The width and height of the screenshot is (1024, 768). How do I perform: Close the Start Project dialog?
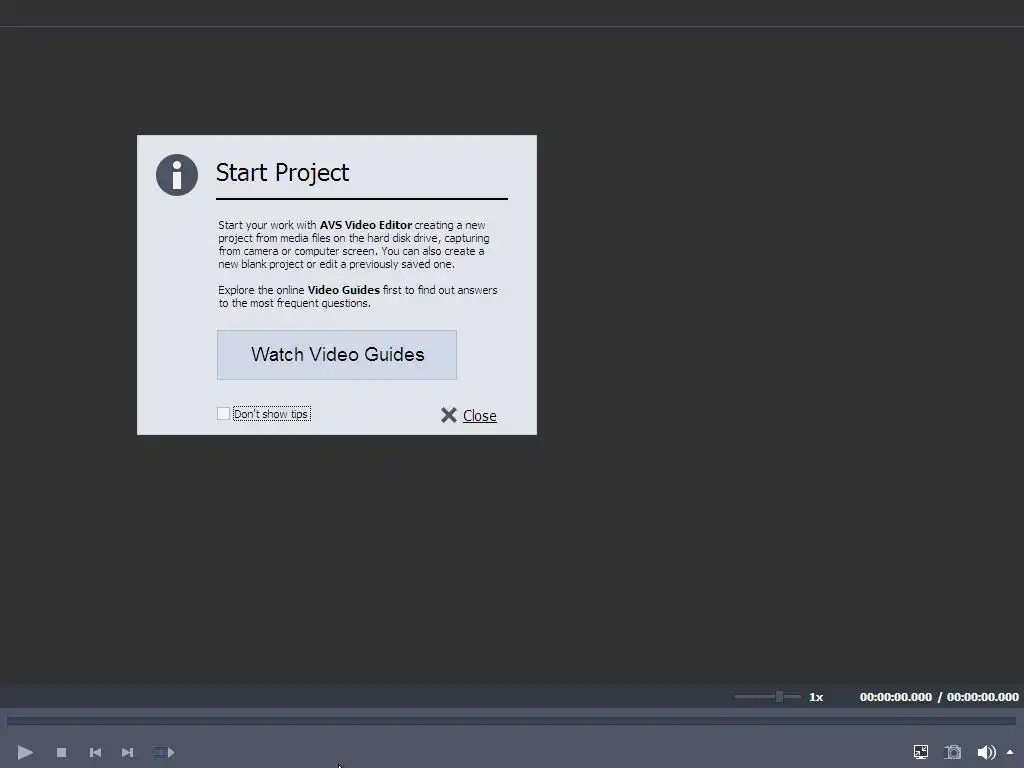(469, 415)
